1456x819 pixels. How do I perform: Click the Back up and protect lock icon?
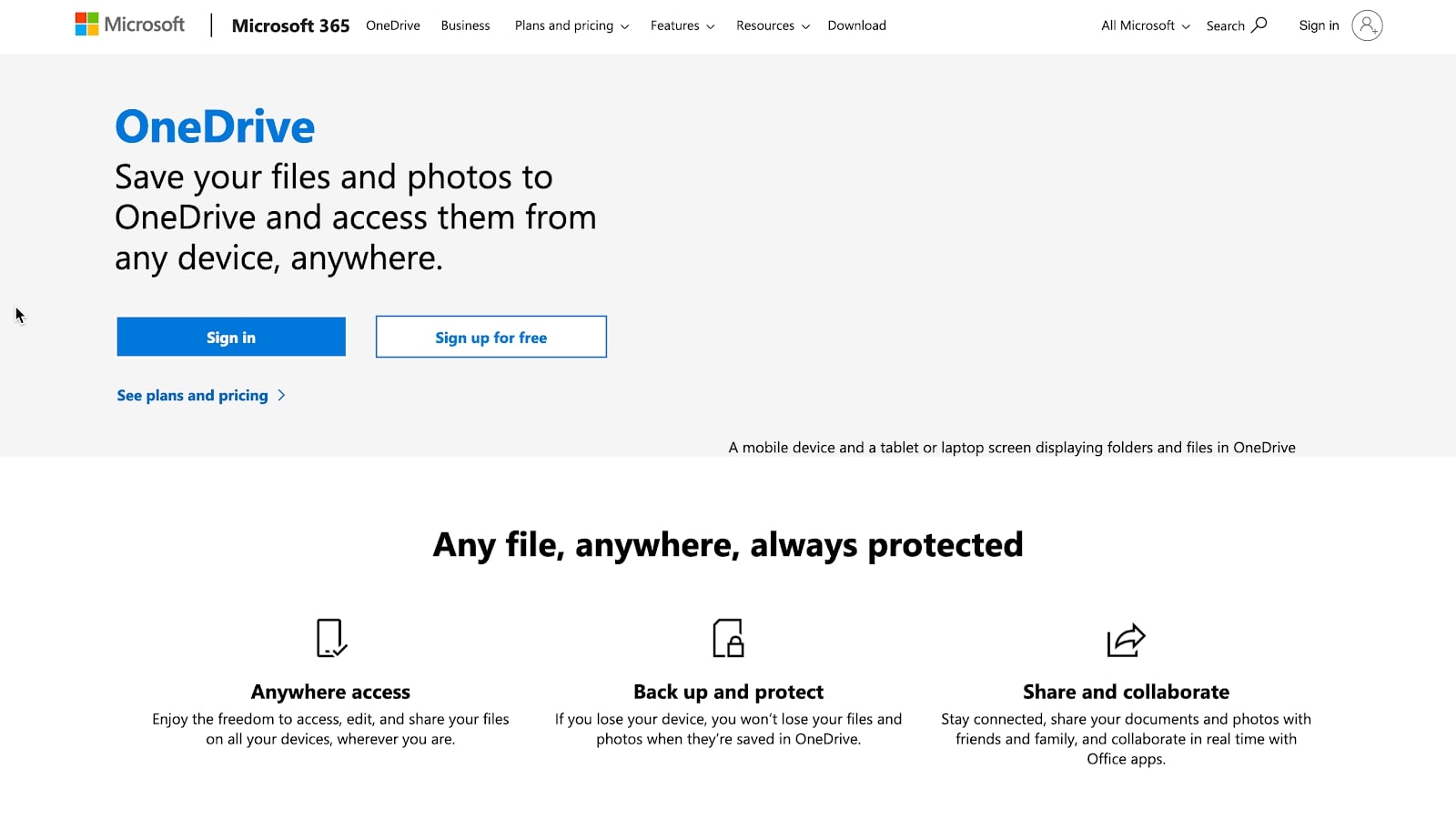(x=727, y=640)
